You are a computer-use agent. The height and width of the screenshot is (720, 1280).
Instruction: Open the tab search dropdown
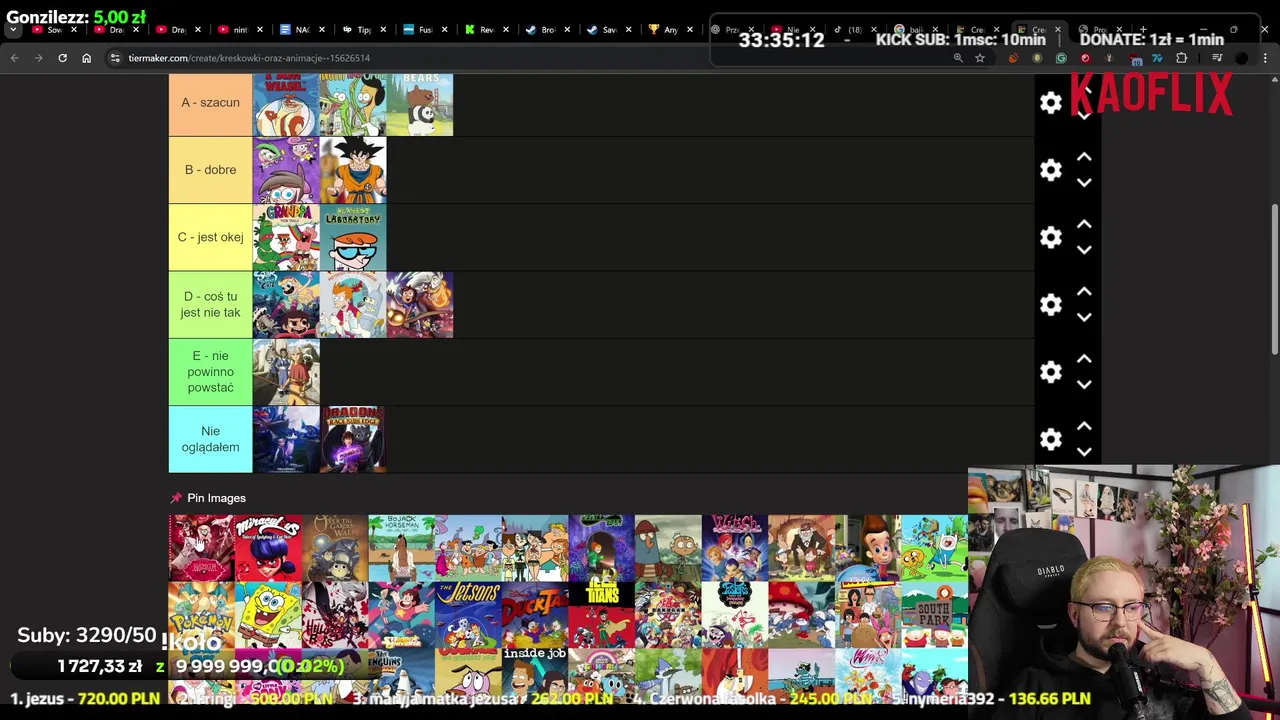click(13, 30)
